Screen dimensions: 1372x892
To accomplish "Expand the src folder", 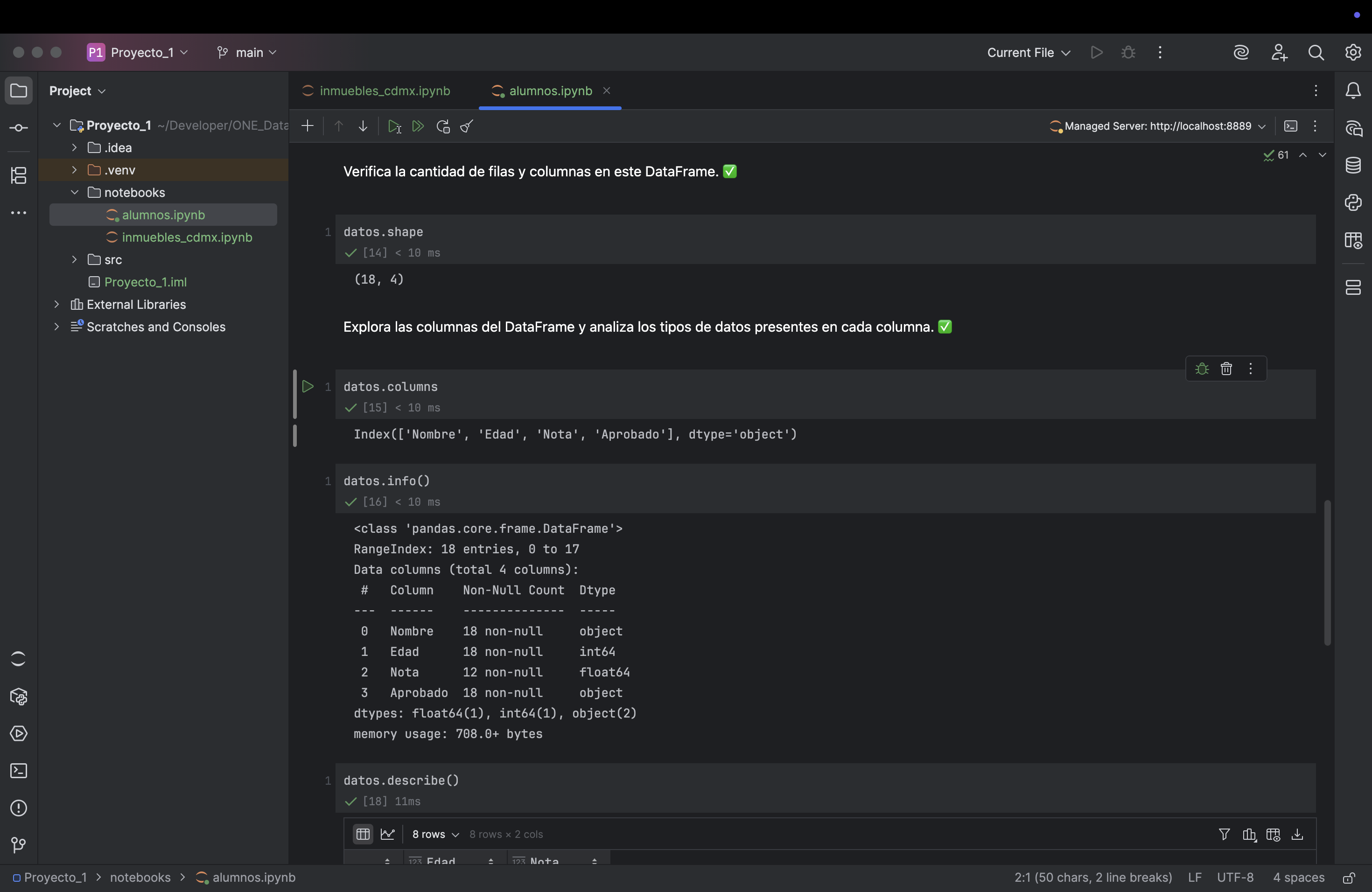I will pos(74,259).
